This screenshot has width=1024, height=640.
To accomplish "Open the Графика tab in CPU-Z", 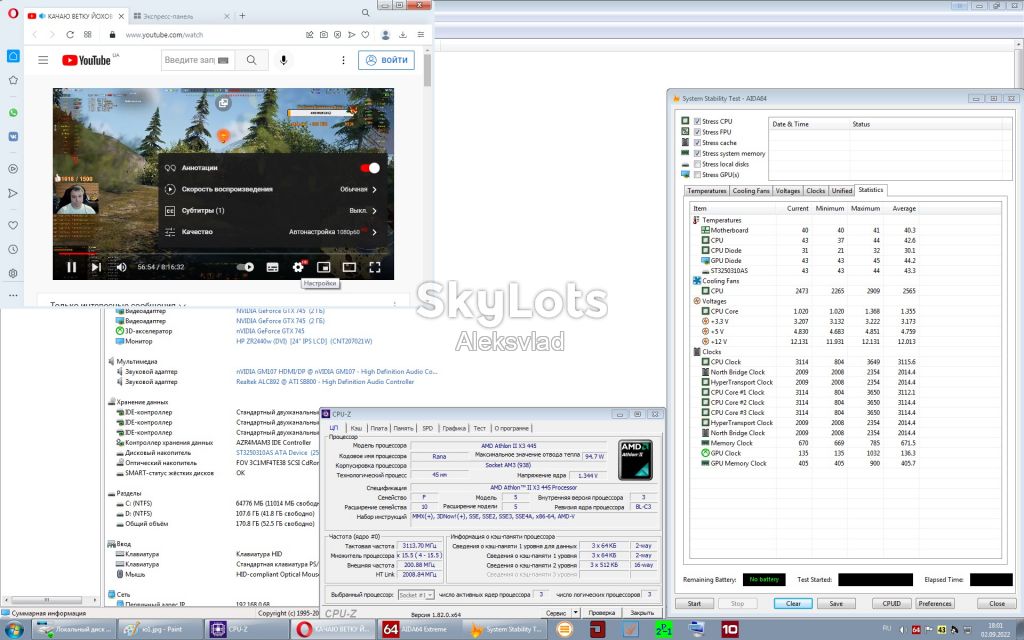I will [454, 428].
